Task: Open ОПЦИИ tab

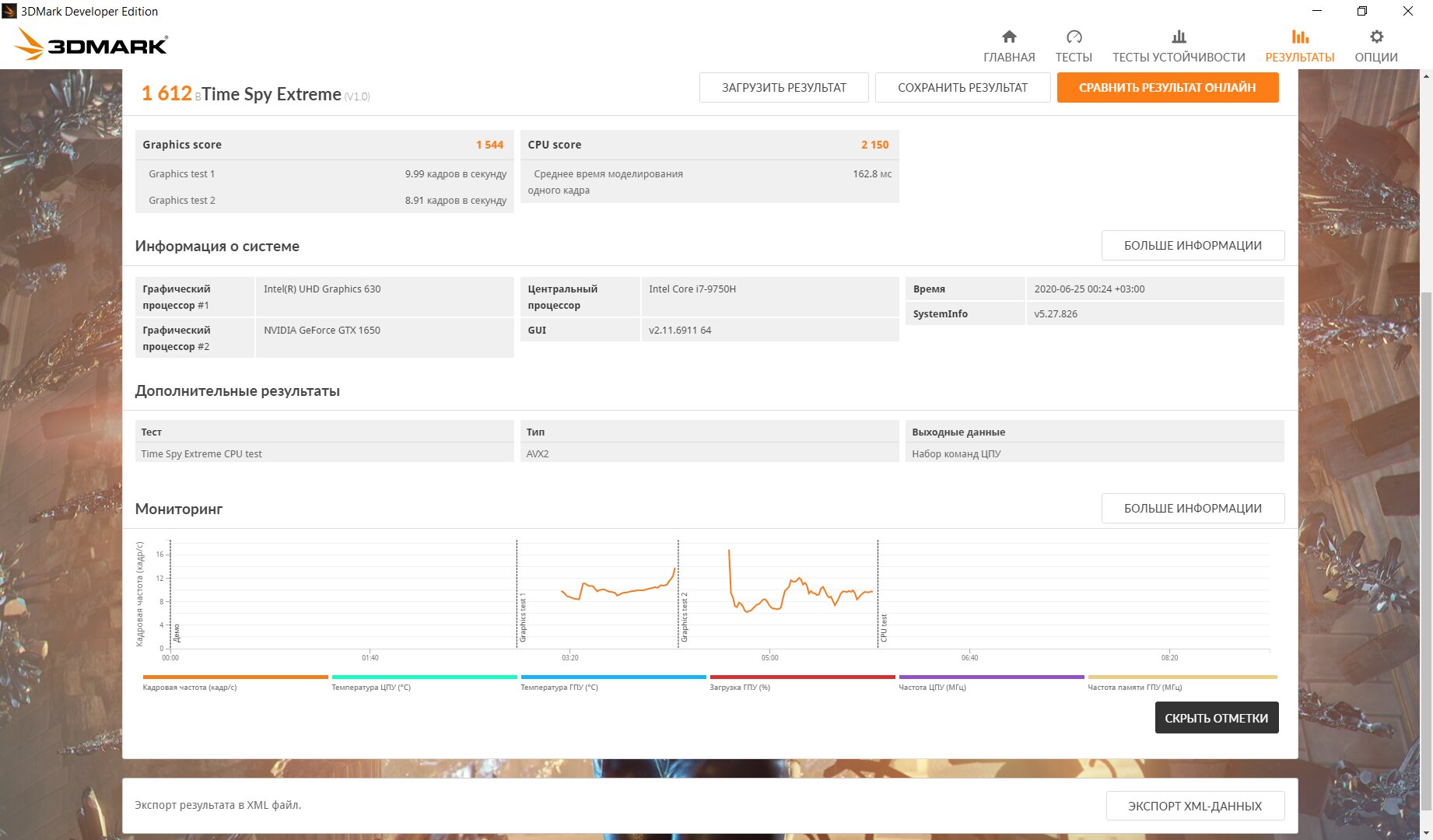Action: click(1376, 57)
